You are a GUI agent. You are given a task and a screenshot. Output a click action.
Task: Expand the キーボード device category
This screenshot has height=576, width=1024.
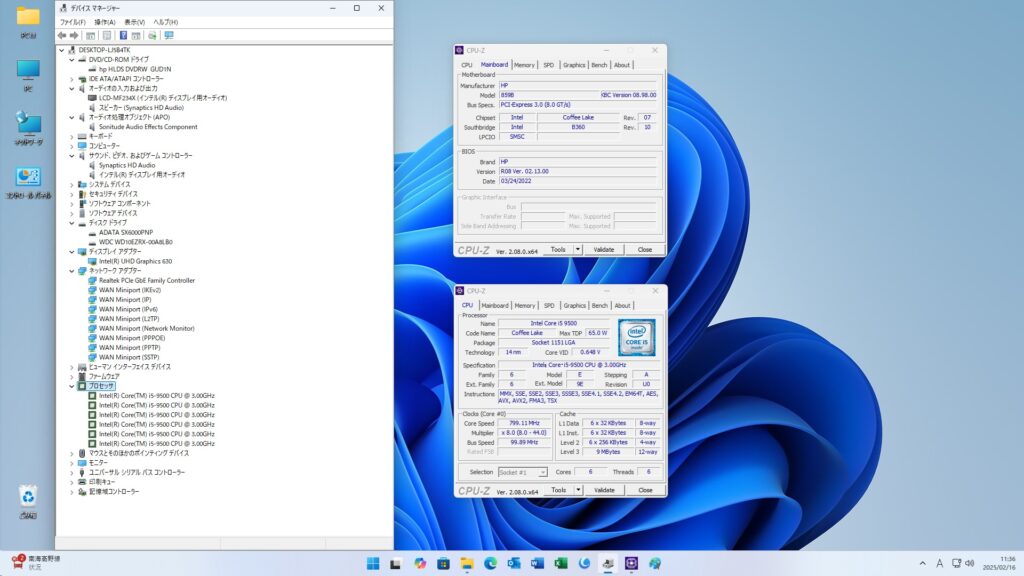(x=72, y=136)
